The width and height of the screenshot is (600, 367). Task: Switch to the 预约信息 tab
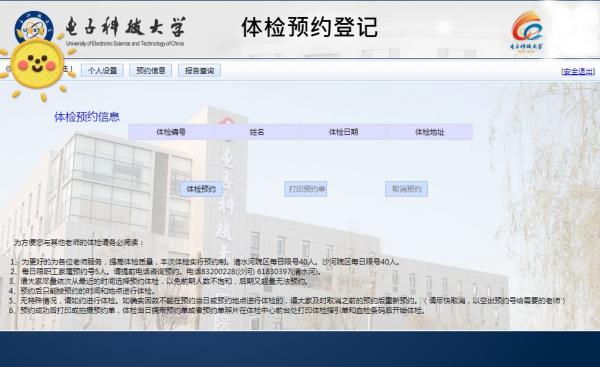(x=151, y=70)
